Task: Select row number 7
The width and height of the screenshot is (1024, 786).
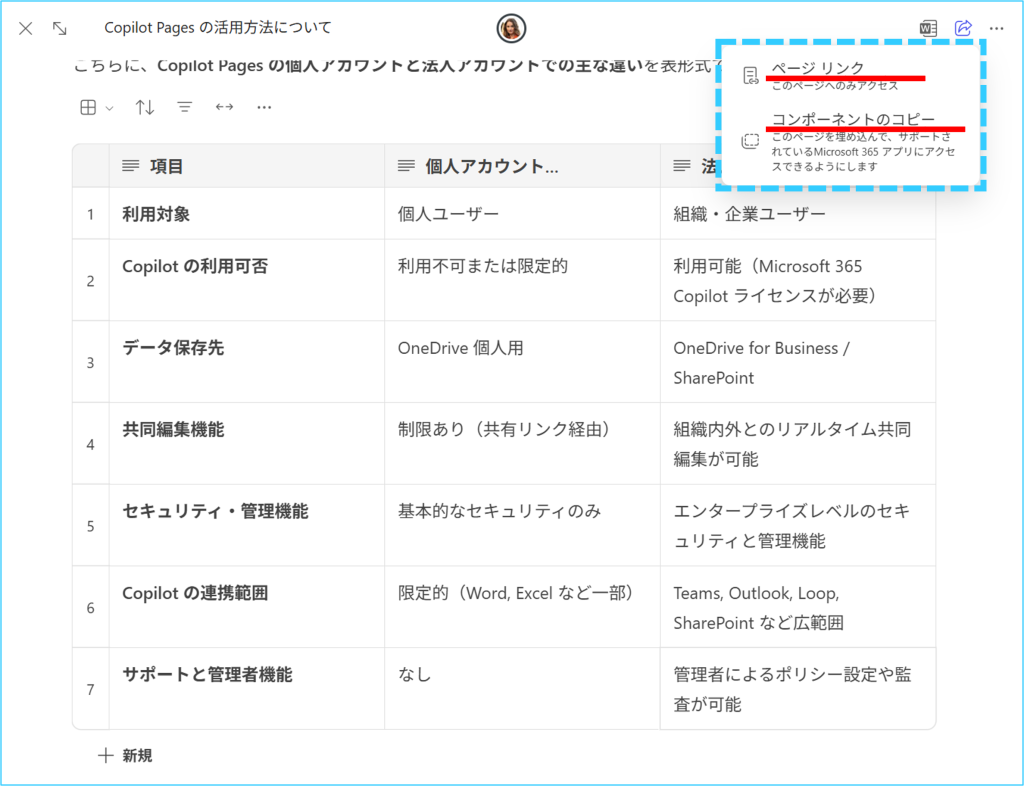Action: pos(91,689)
